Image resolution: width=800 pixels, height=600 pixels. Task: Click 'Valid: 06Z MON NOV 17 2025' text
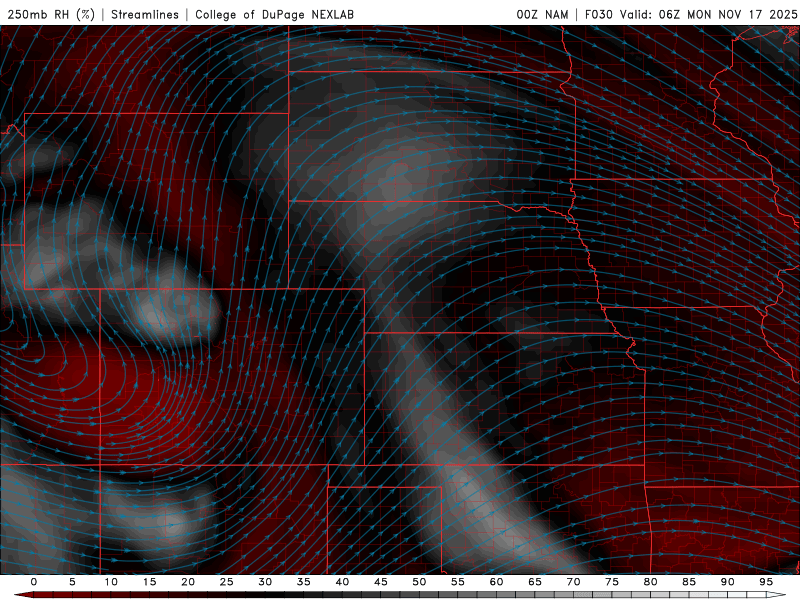click(x=708, y=14)
